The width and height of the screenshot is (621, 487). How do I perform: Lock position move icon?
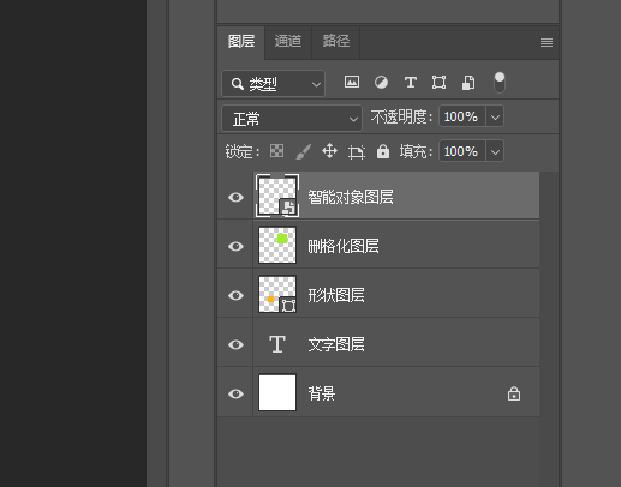pyautogui.click(x=329, y=152)
